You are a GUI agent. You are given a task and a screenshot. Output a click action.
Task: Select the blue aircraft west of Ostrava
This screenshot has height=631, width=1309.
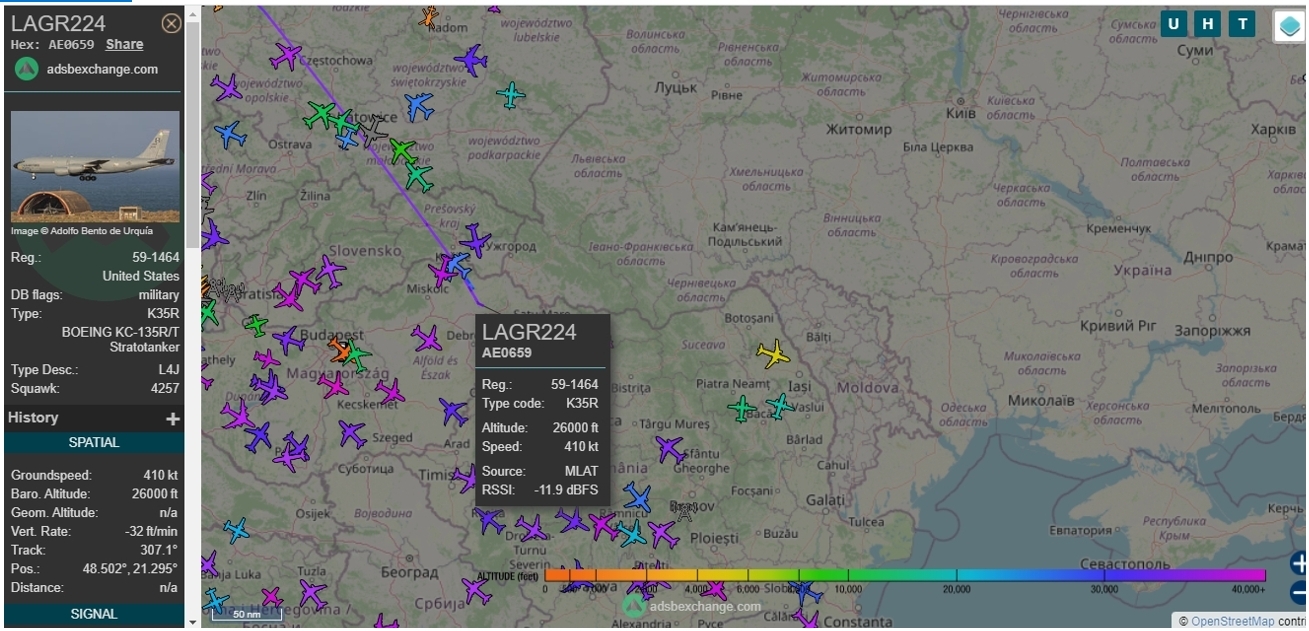[x=230, y=133]
